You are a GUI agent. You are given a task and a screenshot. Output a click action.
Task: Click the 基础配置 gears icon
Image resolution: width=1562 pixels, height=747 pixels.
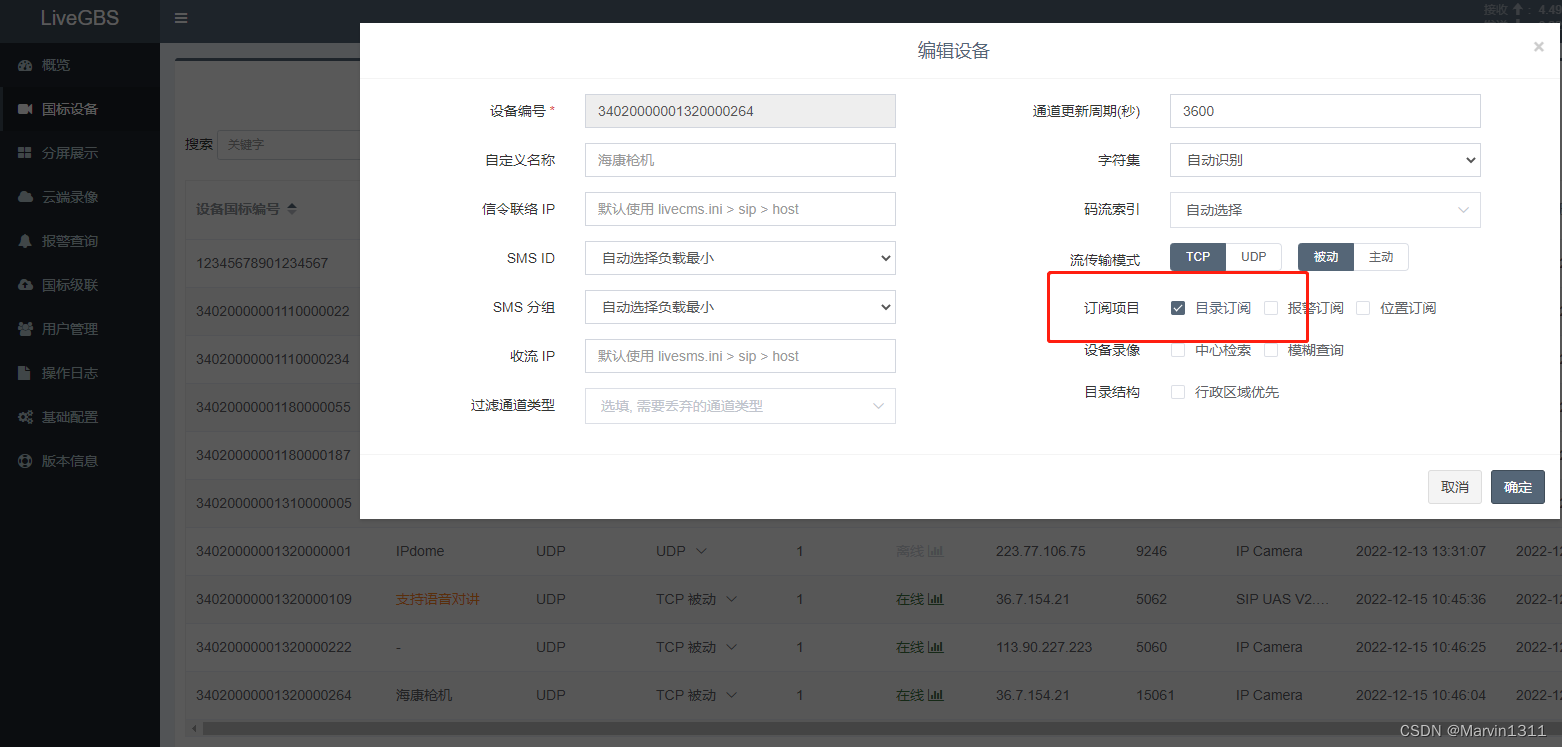click(25, 417)
